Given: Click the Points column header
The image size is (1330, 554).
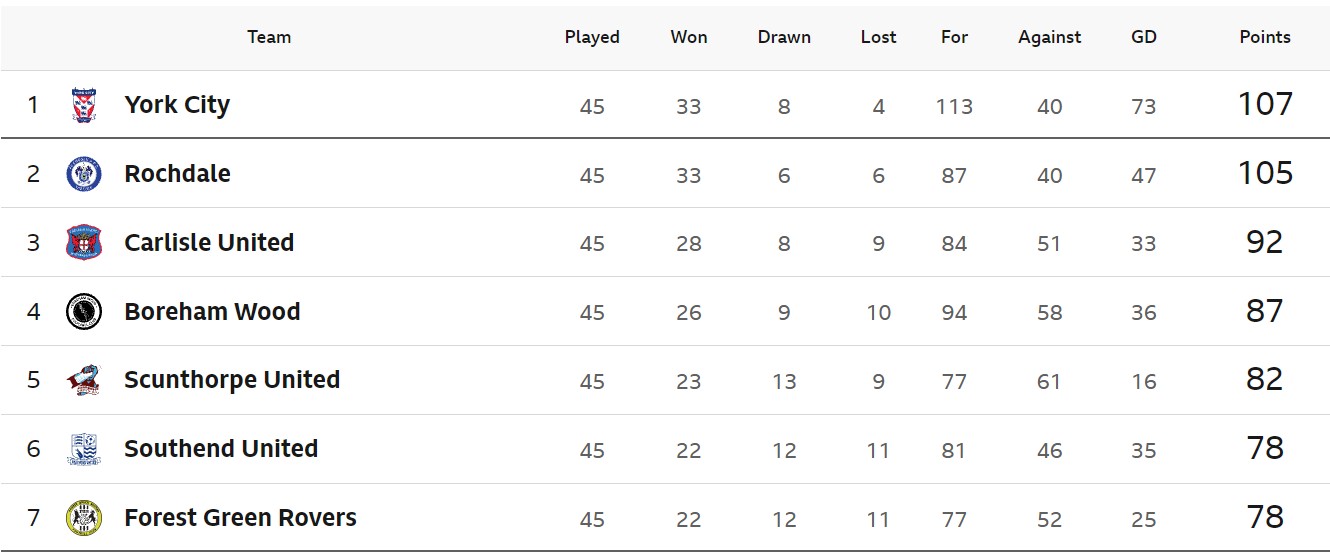Looking at the screenshot, I should click(1264, 37).
